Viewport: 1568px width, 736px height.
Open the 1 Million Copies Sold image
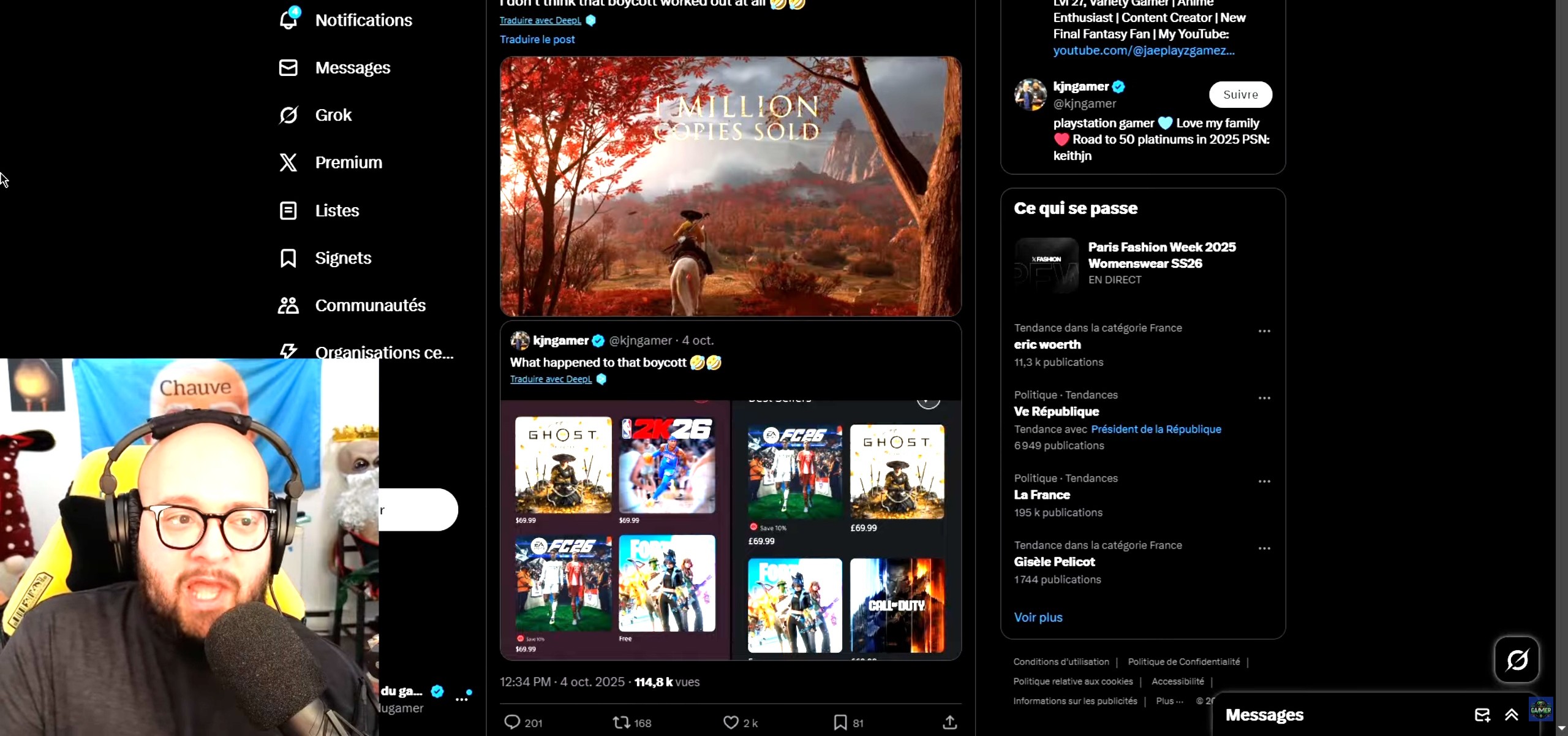click(x=730, y=186)
